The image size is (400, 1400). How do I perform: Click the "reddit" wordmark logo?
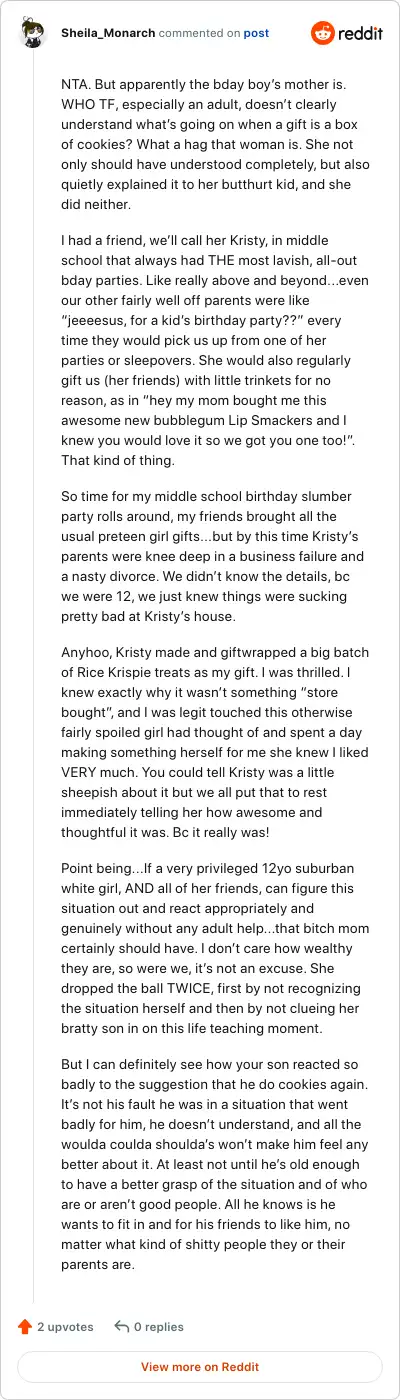click(x=360, y=33)
